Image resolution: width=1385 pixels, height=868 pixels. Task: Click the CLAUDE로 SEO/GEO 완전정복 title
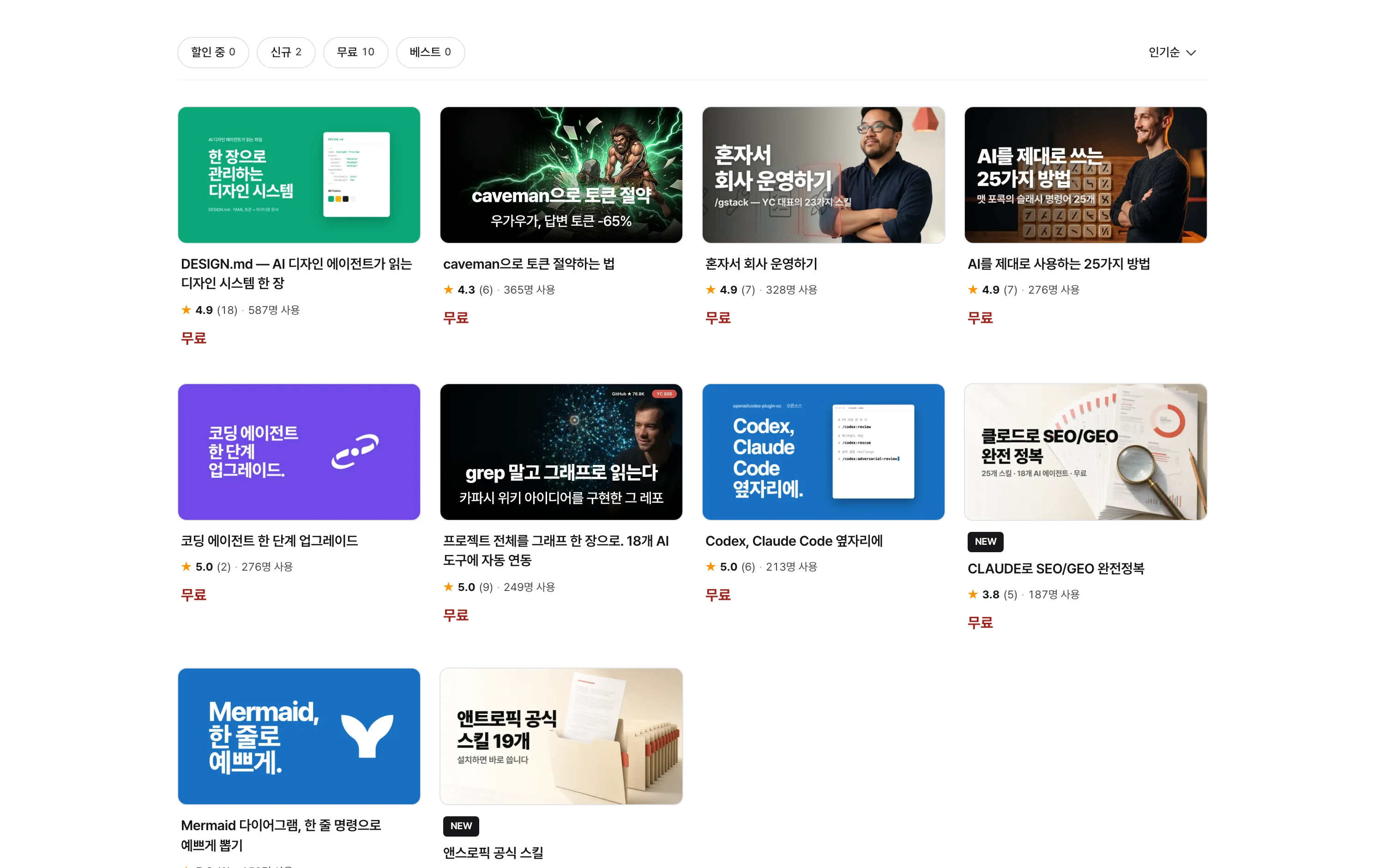click(x=1055, y=568)
